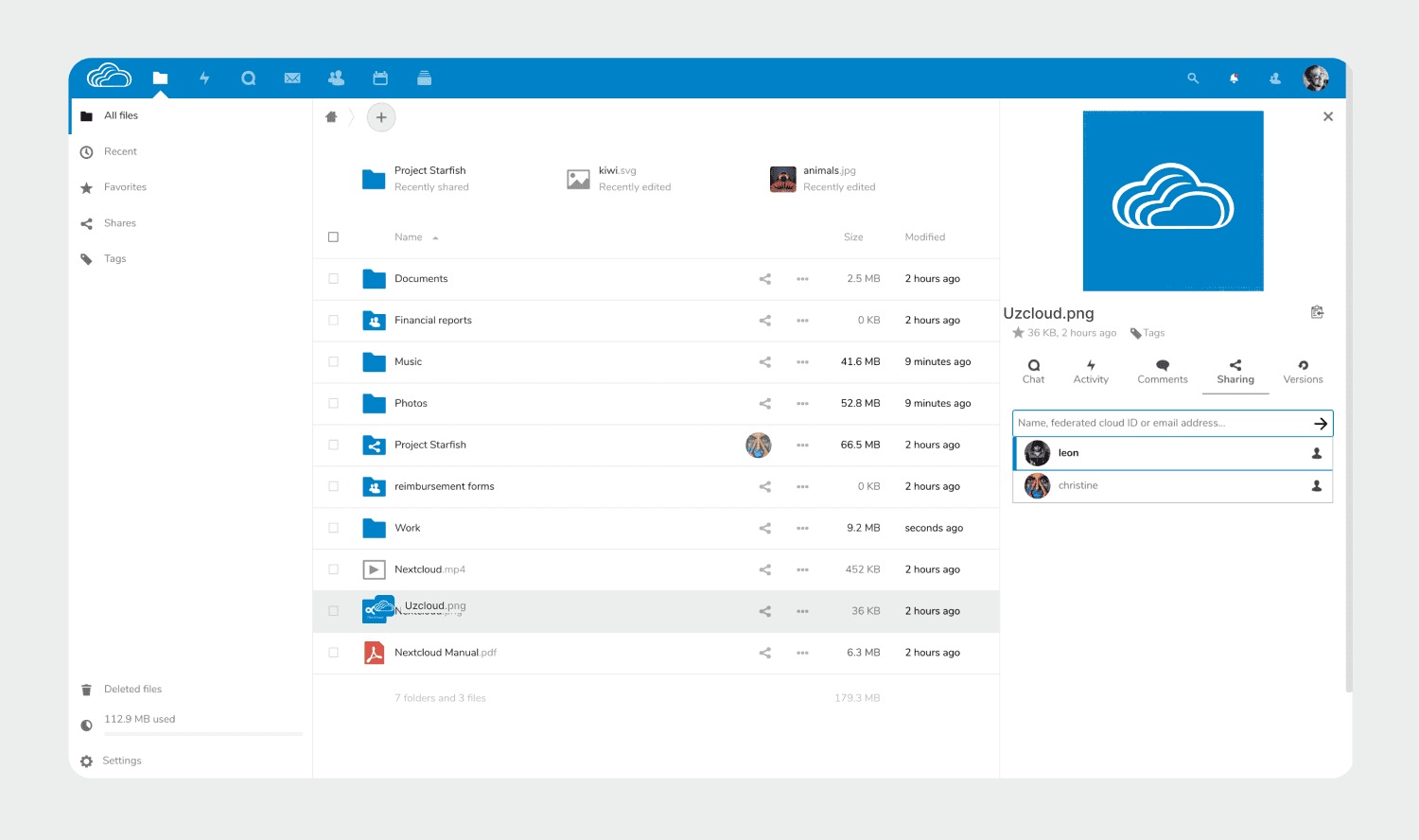The width and height of the screenshot is (1419, 840).
Task: Open the more actions menu for Photos
Action: click(x=802, y=404)
